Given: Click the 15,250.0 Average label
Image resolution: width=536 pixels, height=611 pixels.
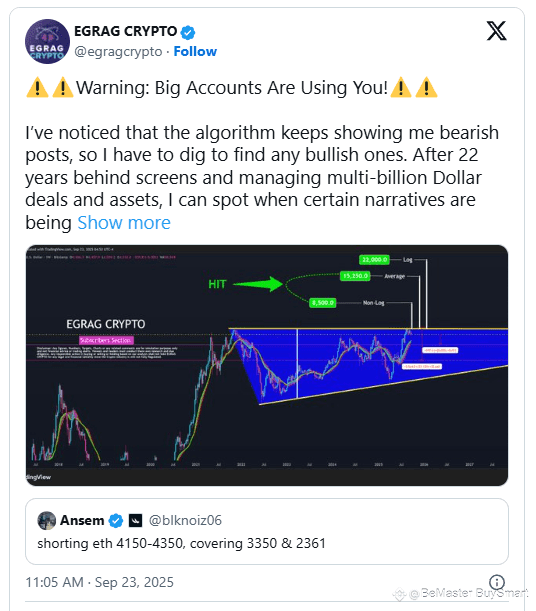Looking at the screenshot, I should click(x=355, y=276).
